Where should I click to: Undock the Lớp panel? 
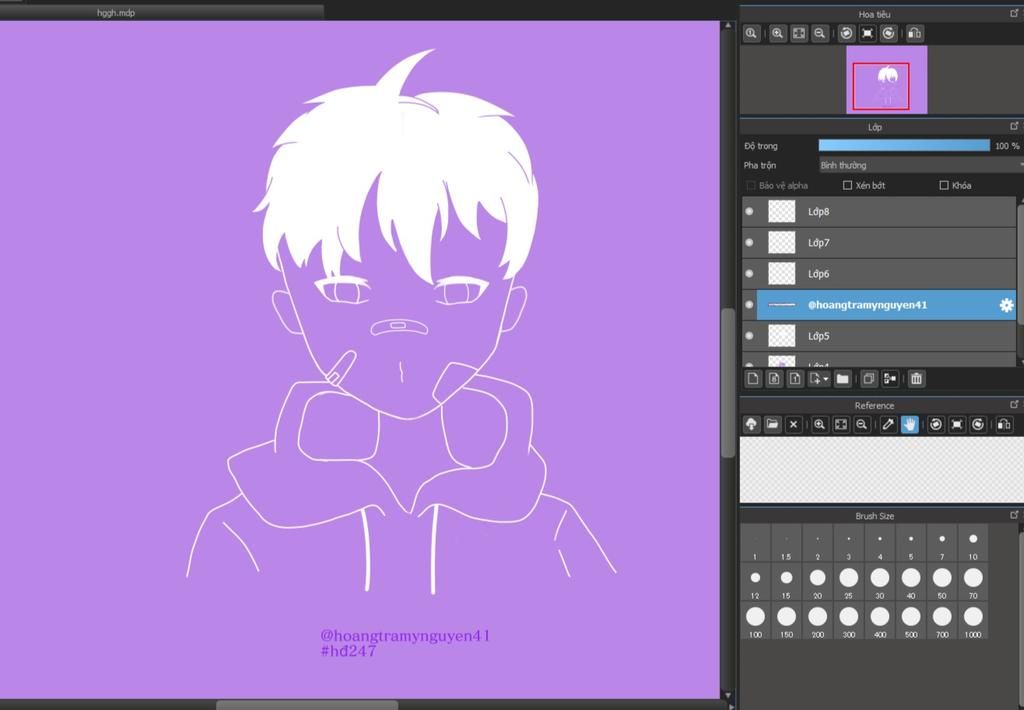coord(1014,126)
